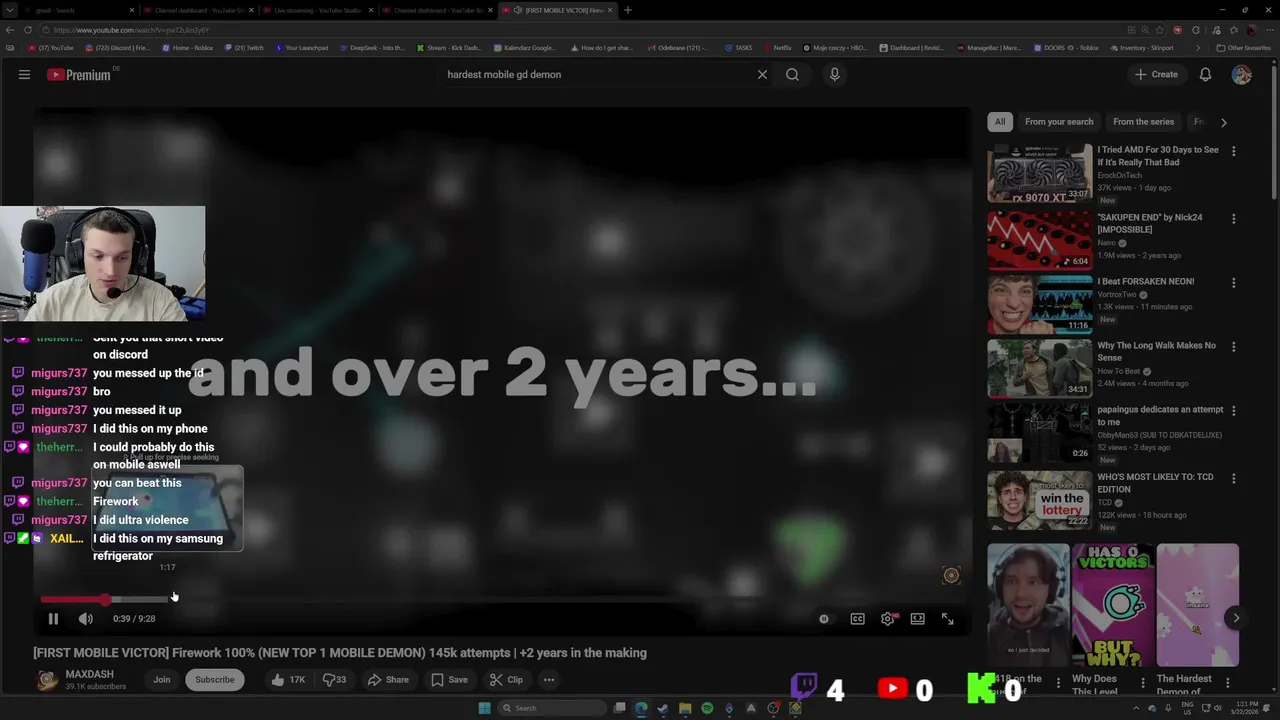Viewport: 1280px width, 720px height.
Task: Select the All filter chip
Action: pyautogui.click(x=1000, y=122)
